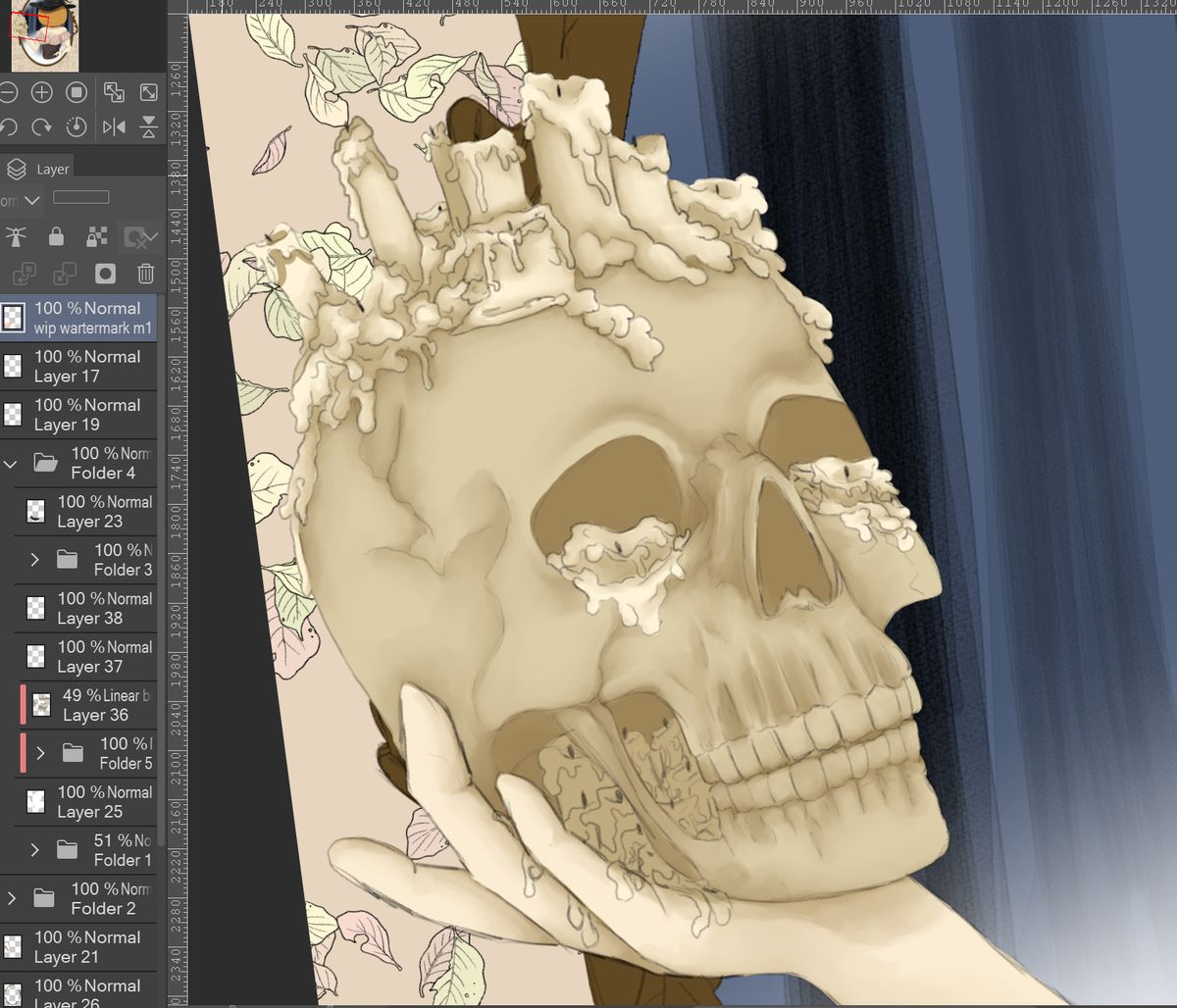Select Folder 5 row

point(86,753)
